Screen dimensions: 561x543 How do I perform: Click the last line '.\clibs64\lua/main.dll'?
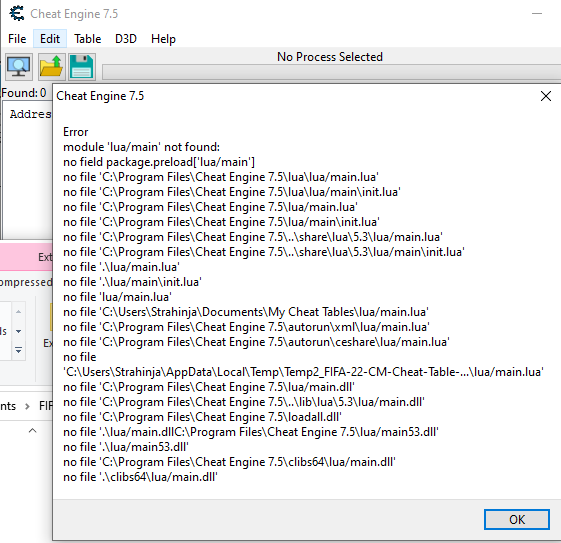click(x=140, y=477)
